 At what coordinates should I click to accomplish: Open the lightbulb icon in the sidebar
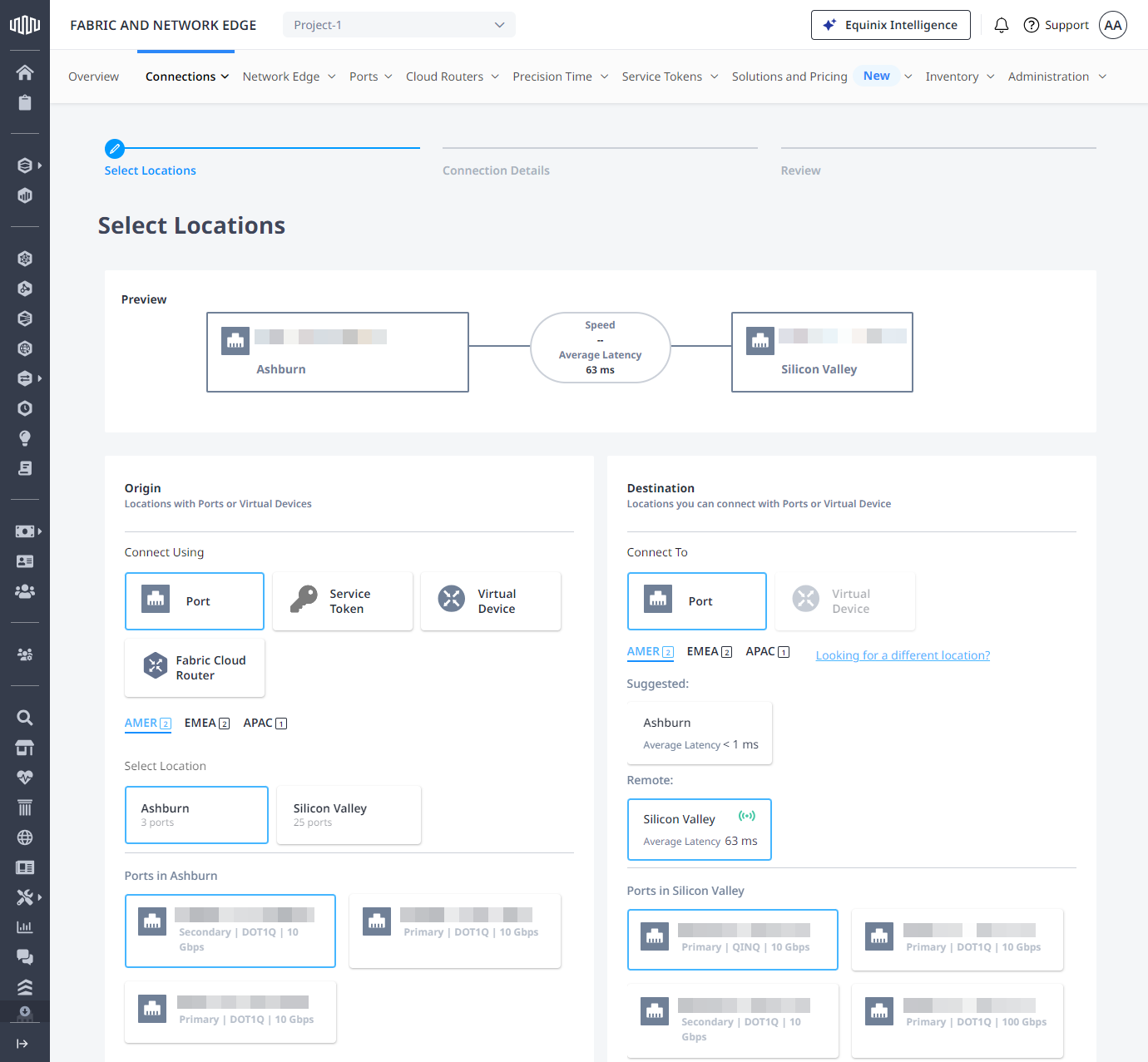[25, 438]
